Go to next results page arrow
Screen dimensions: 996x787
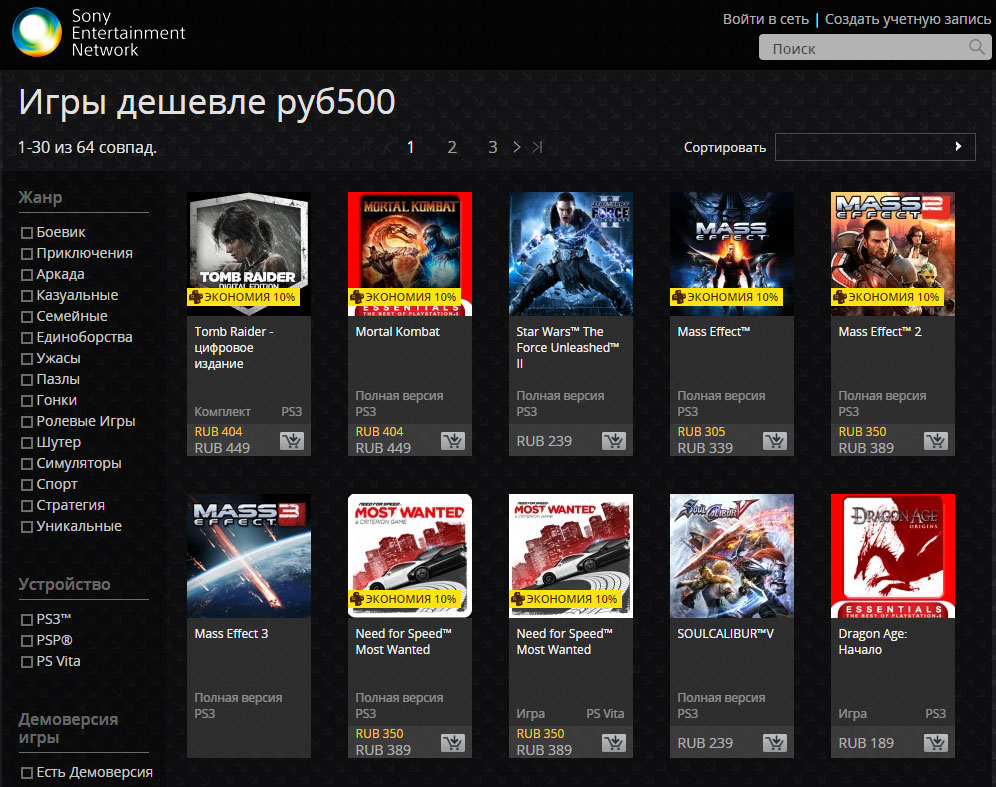[x=517, y=147]
